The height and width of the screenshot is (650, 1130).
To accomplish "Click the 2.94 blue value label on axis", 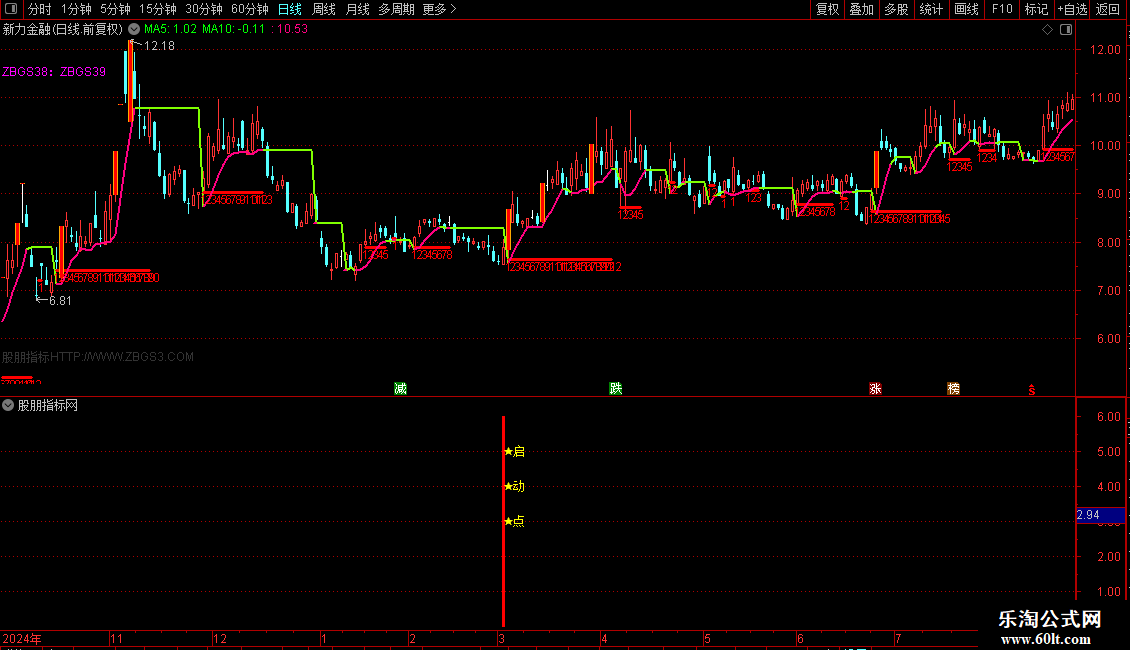I will [x=1100, y=515].
